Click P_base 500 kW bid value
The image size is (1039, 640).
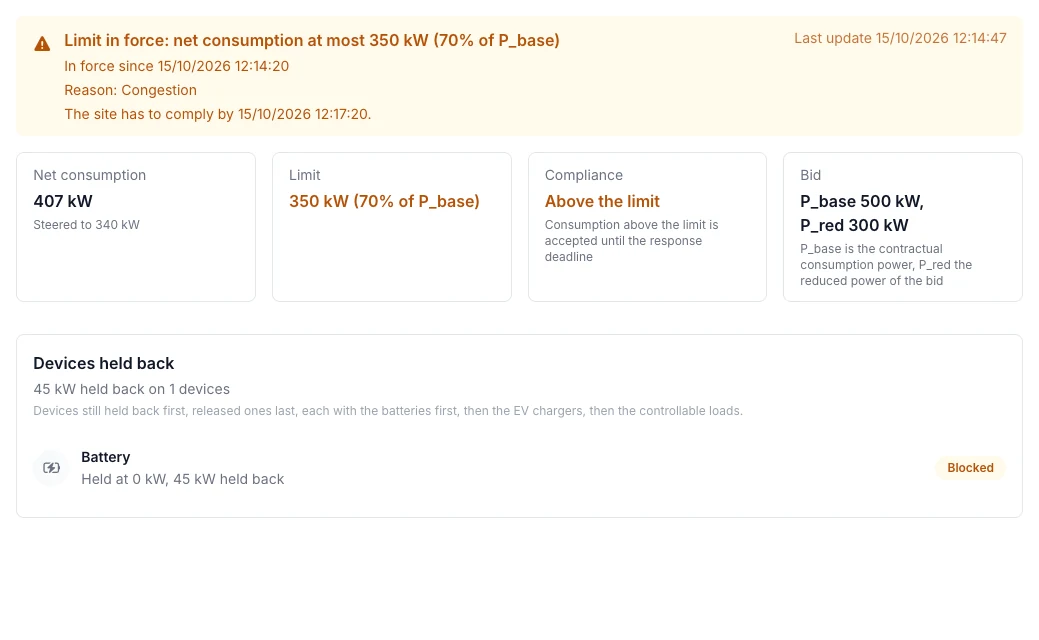point(861,201)
